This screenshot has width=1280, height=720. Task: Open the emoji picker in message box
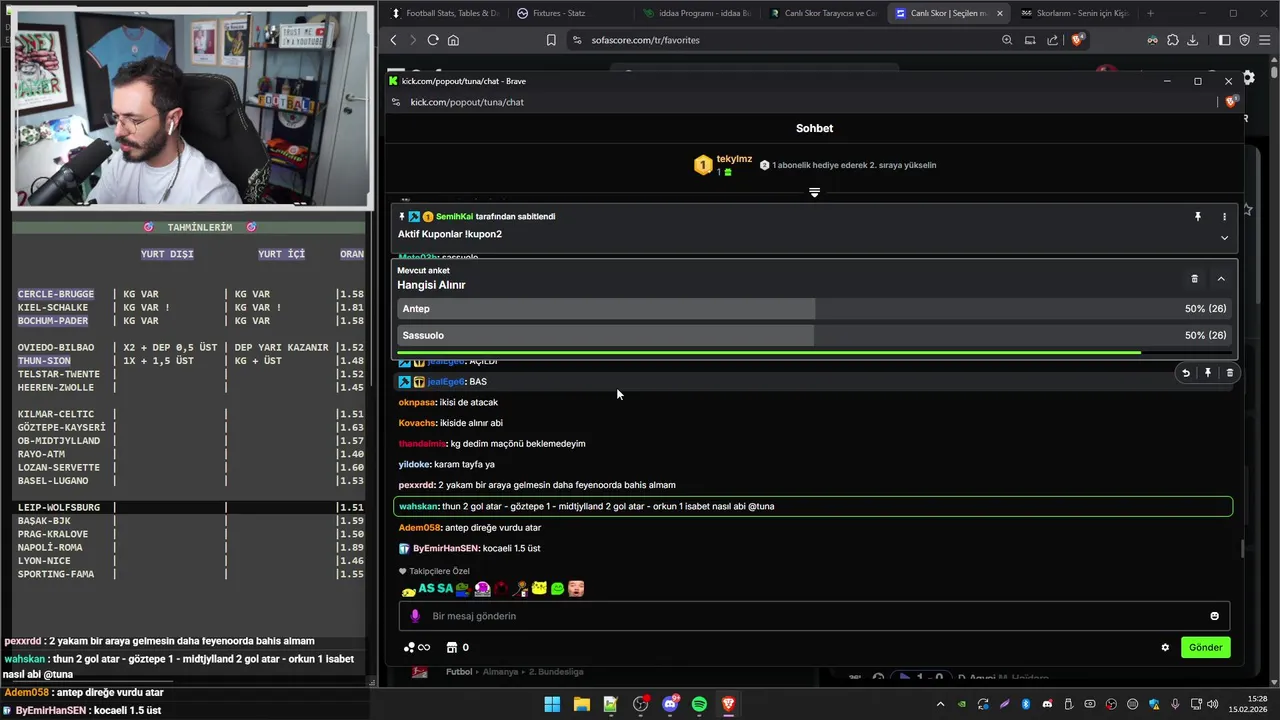tap(1215, 616)
